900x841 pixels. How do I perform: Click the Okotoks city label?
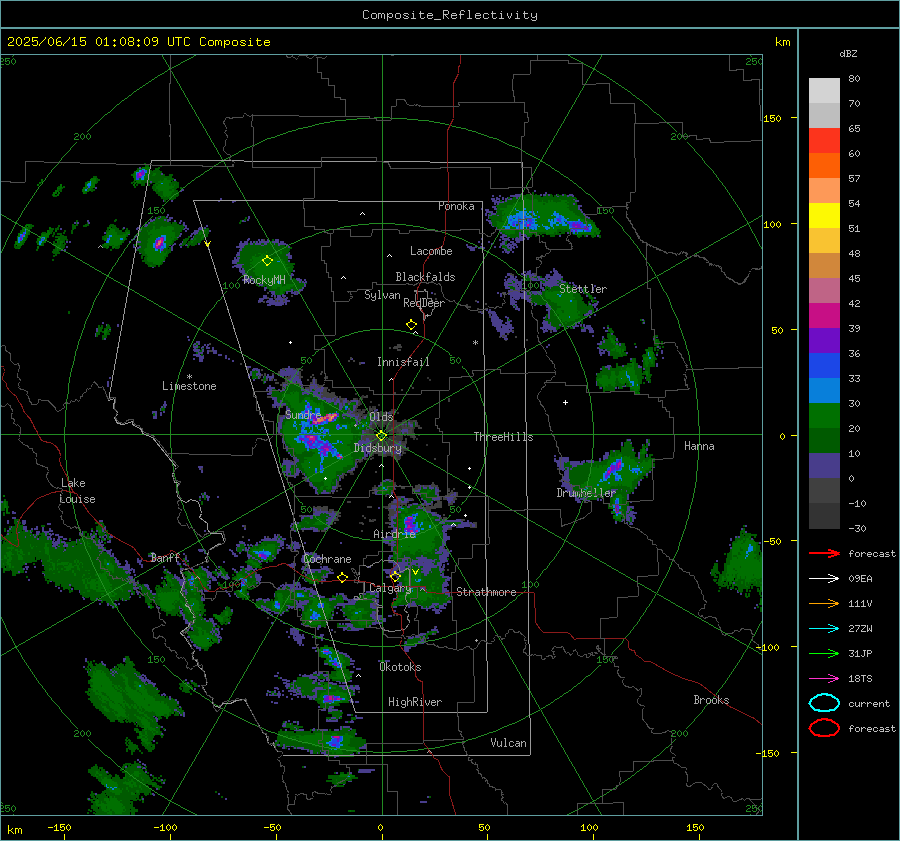[x=400, y=667]
